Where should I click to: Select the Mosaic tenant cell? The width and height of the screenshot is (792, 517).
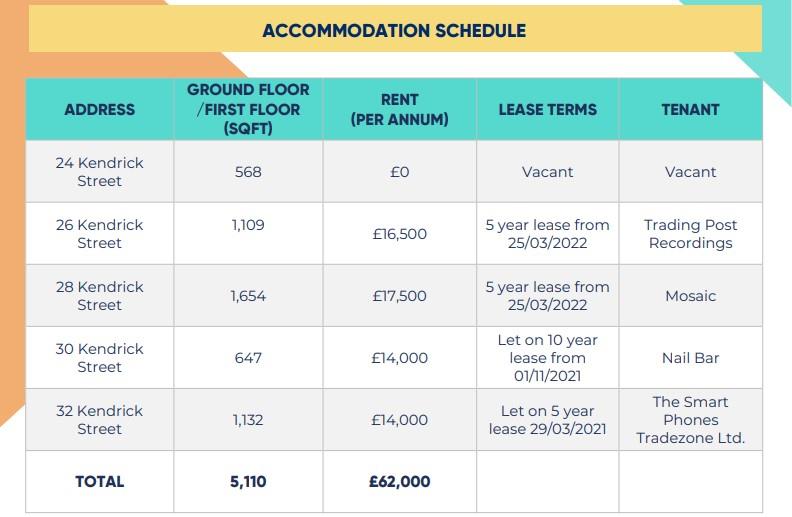click(690, 296)
